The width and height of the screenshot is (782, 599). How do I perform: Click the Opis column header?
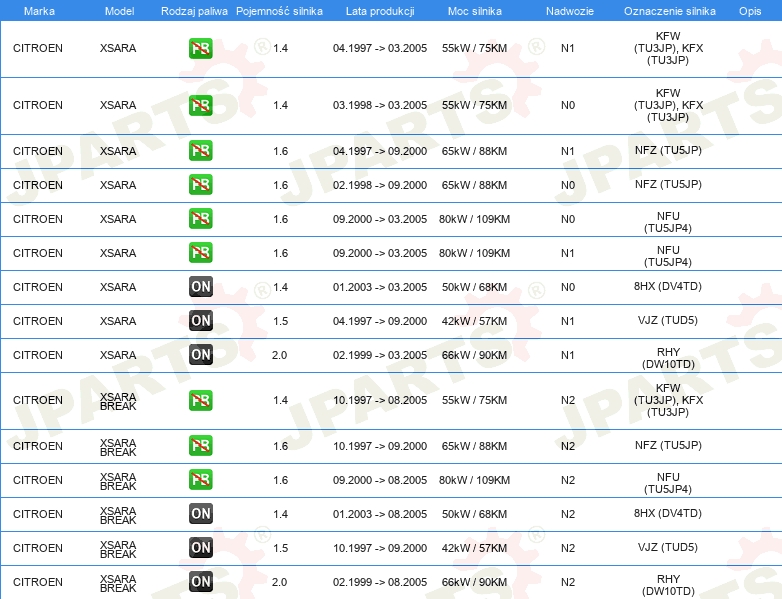point(750,11)
